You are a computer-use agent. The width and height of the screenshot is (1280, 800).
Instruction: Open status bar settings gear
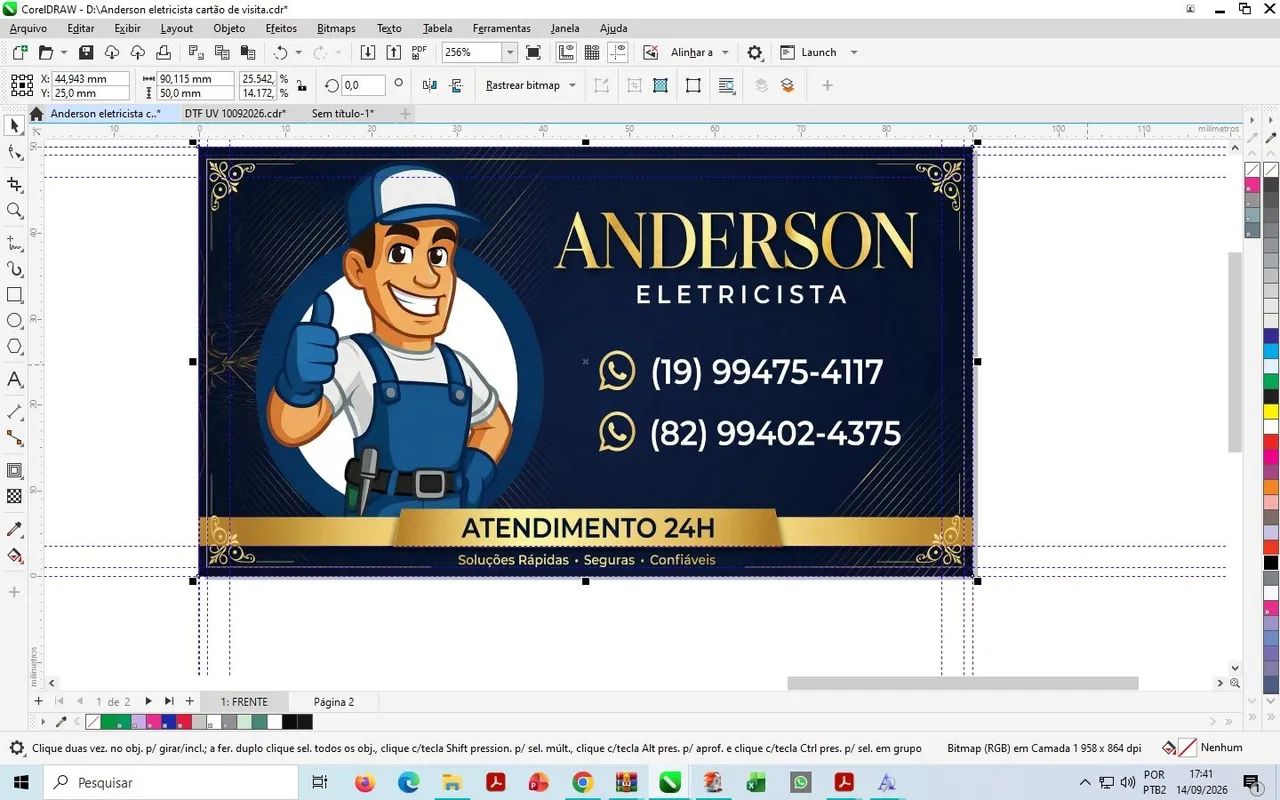(x=17, y=748)
